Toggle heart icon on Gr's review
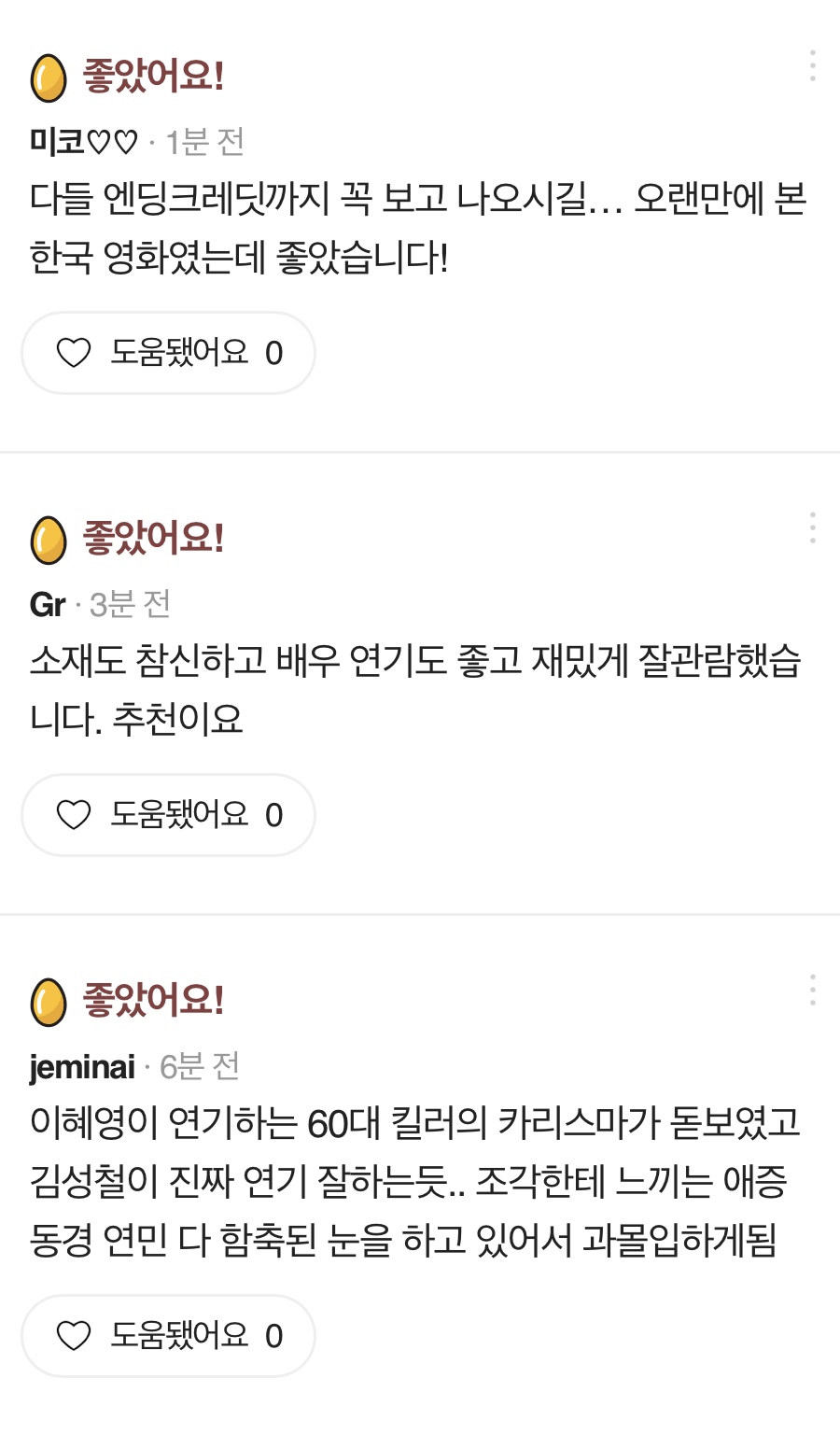The image size is (840, 1434). pos(74,815)
